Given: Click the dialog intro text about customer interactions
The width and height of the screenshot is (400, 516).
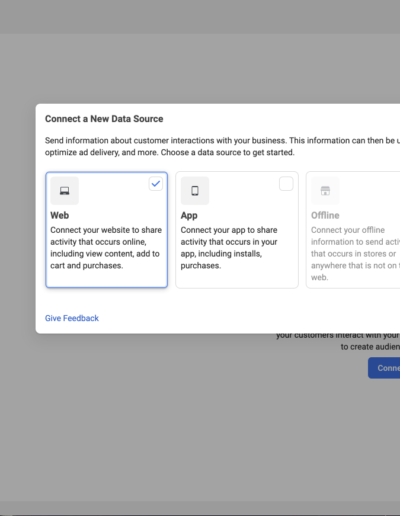Looking at the screenshot, I should (222, 140).
